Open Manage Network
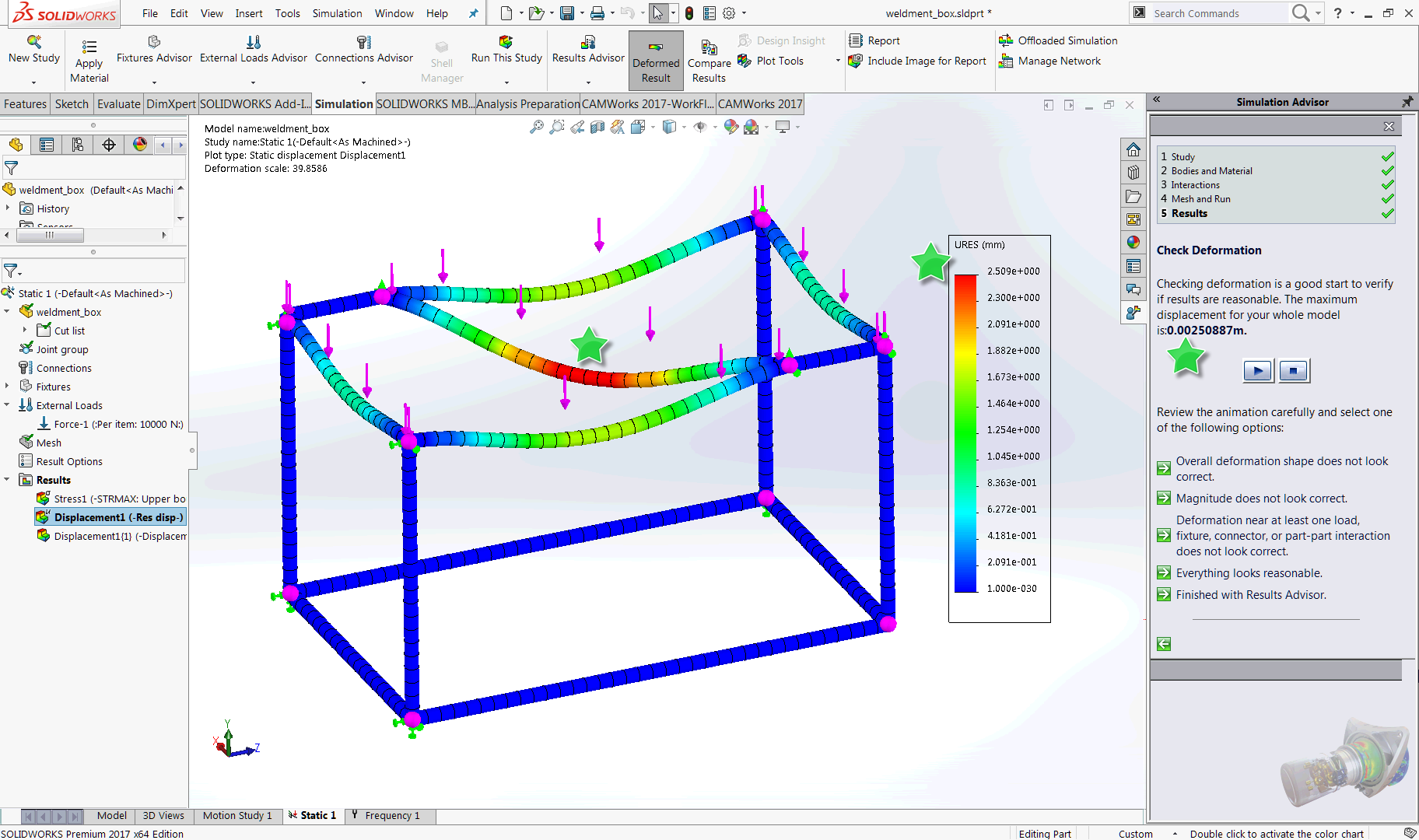The image size is (1419, 840). tap(1049, 61)
